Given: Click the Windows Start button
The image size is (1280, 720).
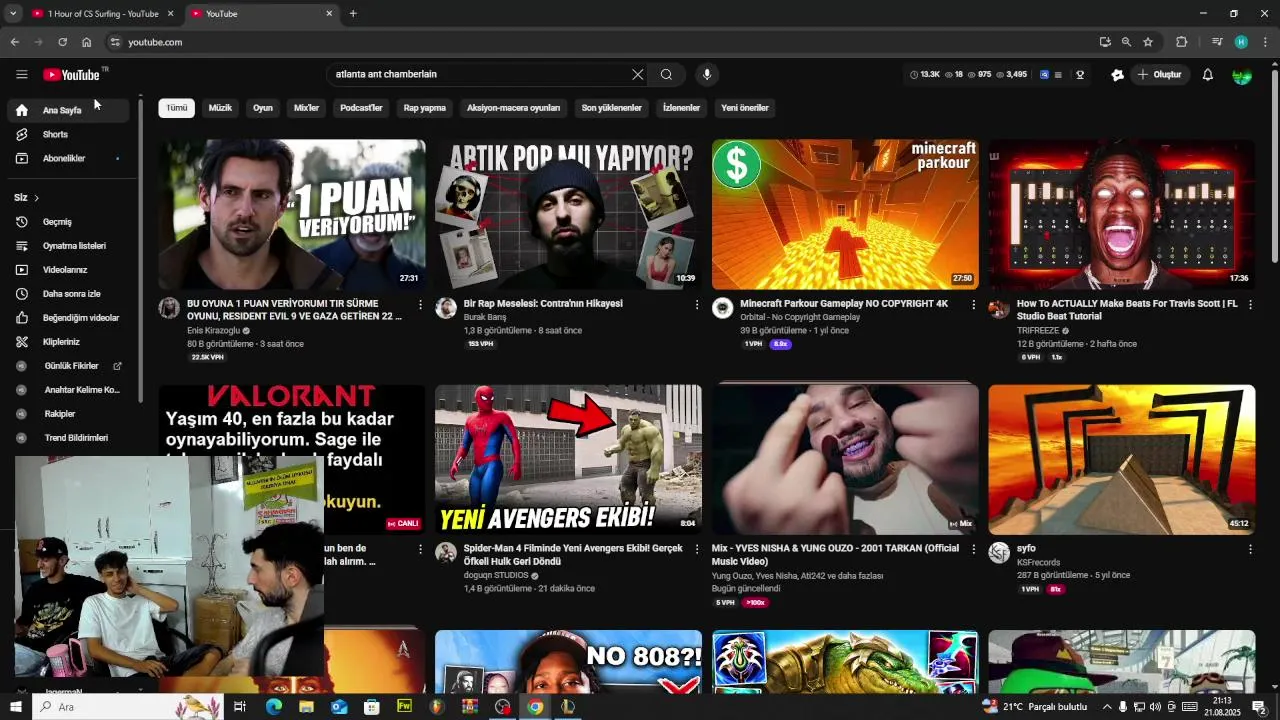Looking at the screenshot, I should 15,707.
